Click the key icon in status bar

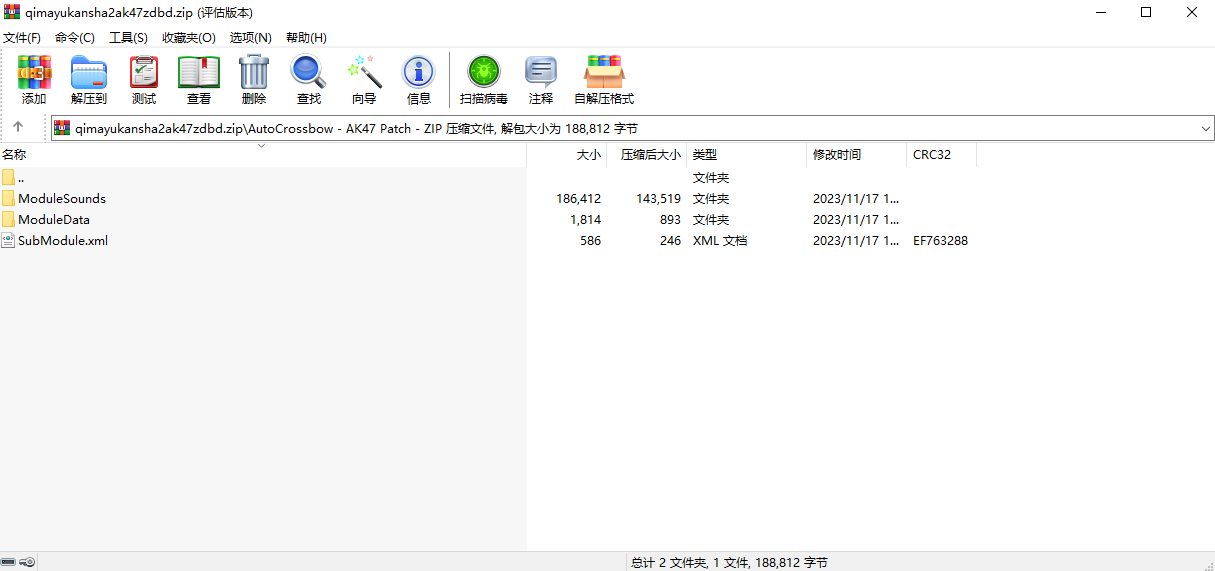tap(27, 562)
